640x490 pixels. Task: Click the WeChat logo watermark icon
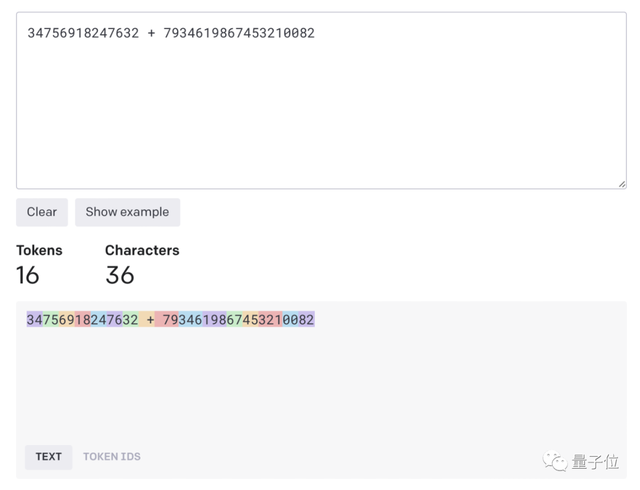(555, 461)
